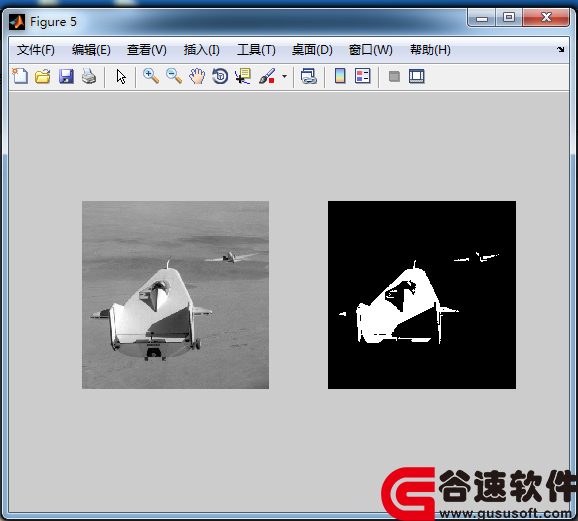Open a file with the folder icon
This screenshot has width=578, height=521.
pos(43,76)
